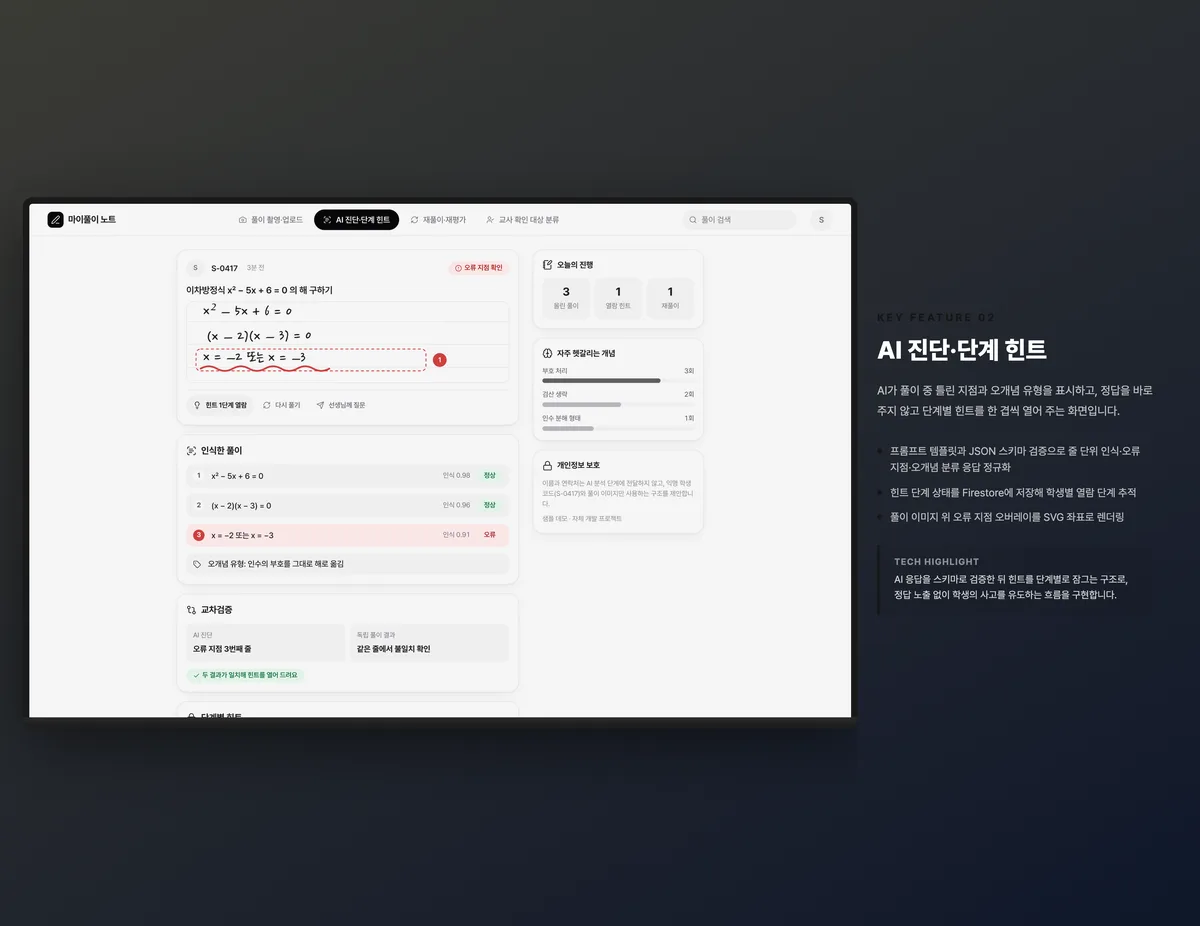Click the 풀이 검색 search field
Screen dimensions: 1200x926
point(739,219)
